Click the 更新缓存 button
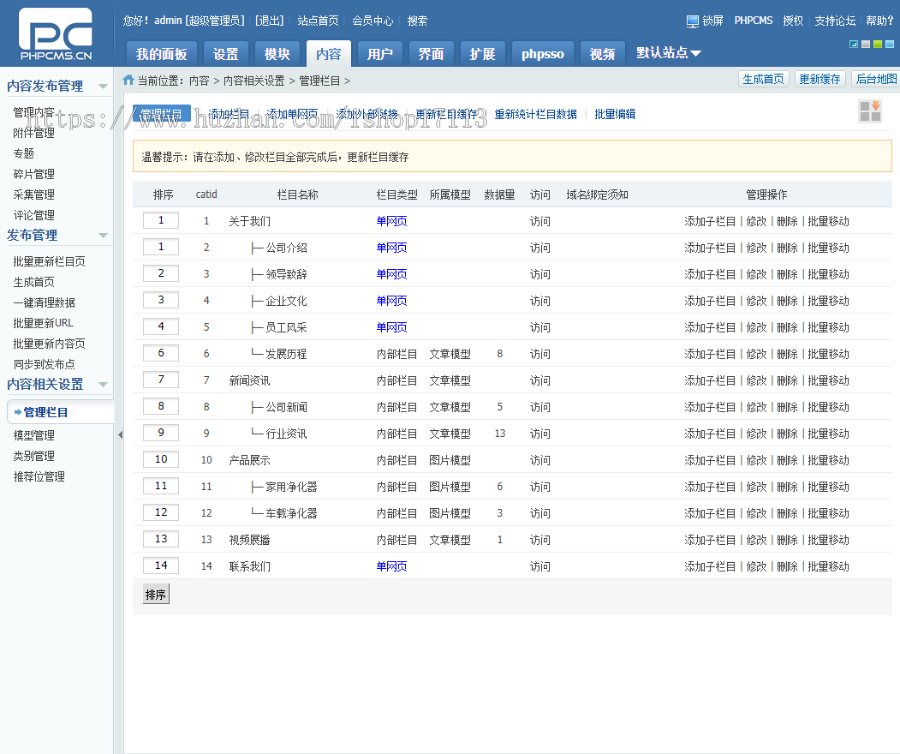Image resolution: width=900 pixels, height=754 pixels. (820, 77)
